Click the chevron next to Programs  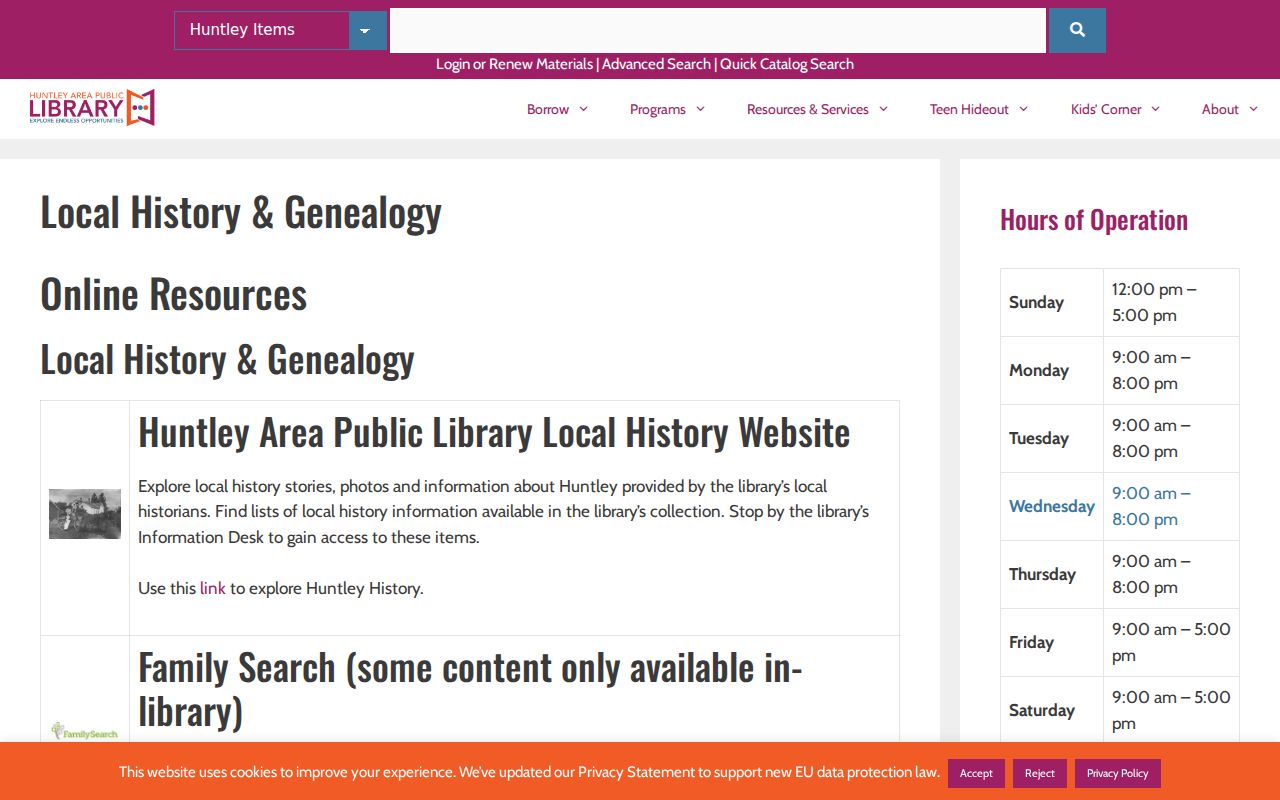(700, 109)
